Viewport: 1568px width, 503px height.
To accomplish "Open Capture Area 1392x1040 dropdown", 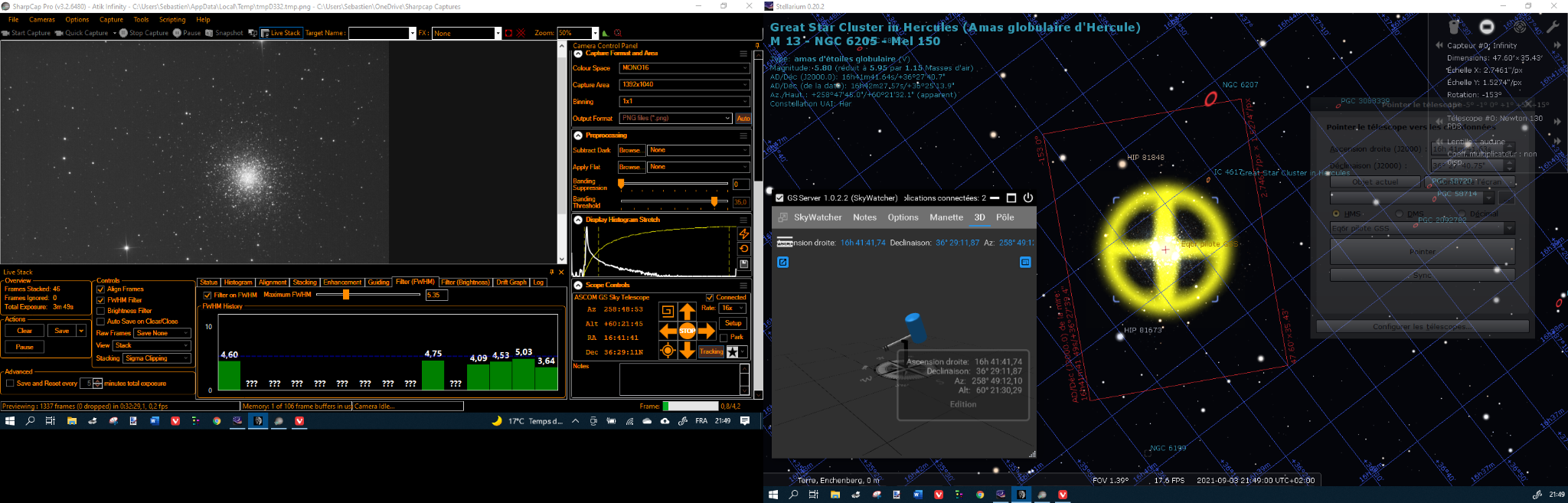I will (684, 85).
